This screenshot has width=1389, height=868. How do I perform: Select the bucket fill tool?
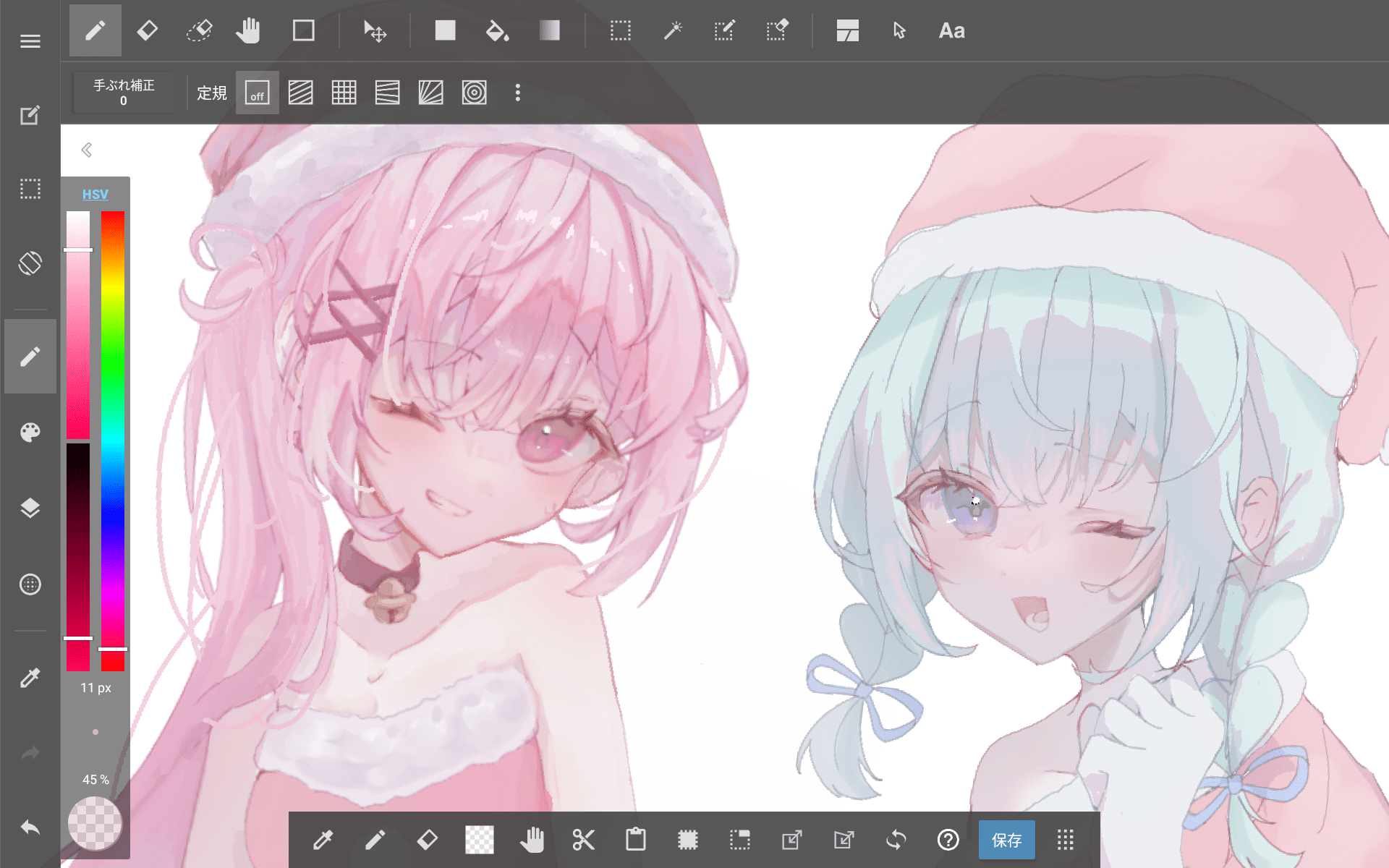(497, 30)
